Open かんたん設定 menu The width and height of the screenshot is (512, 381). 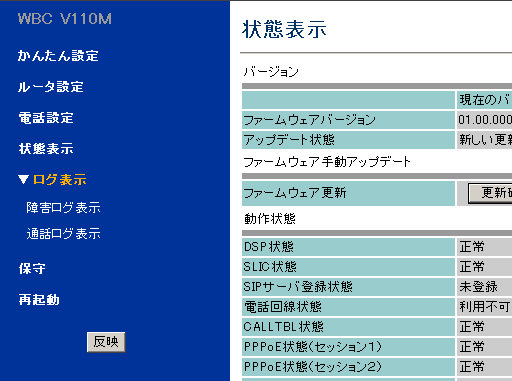click(x=58, y=56)
